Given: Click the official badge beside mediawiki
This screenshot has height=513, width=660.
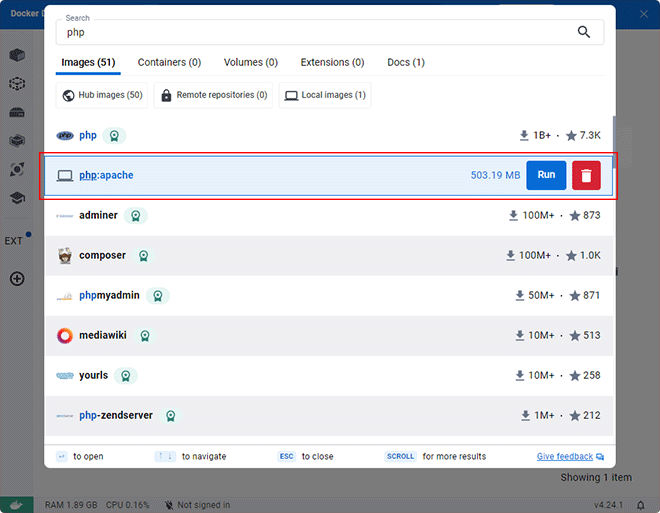Looking at the screenshot, I should (x=145, y=335).
